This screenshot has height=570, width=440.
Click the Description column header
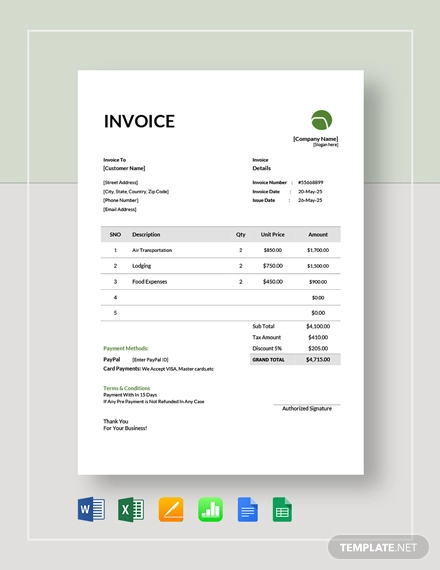point(146,234)
